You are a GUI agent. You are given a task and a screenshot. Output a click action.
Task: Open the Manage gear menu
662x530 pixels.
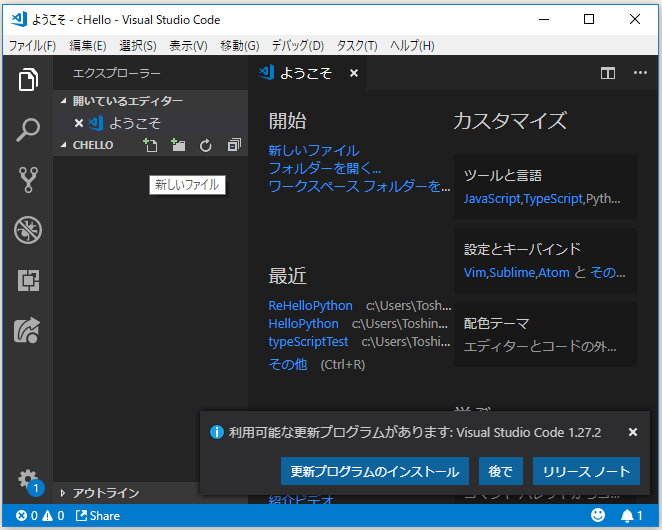(x=29, y=481)
